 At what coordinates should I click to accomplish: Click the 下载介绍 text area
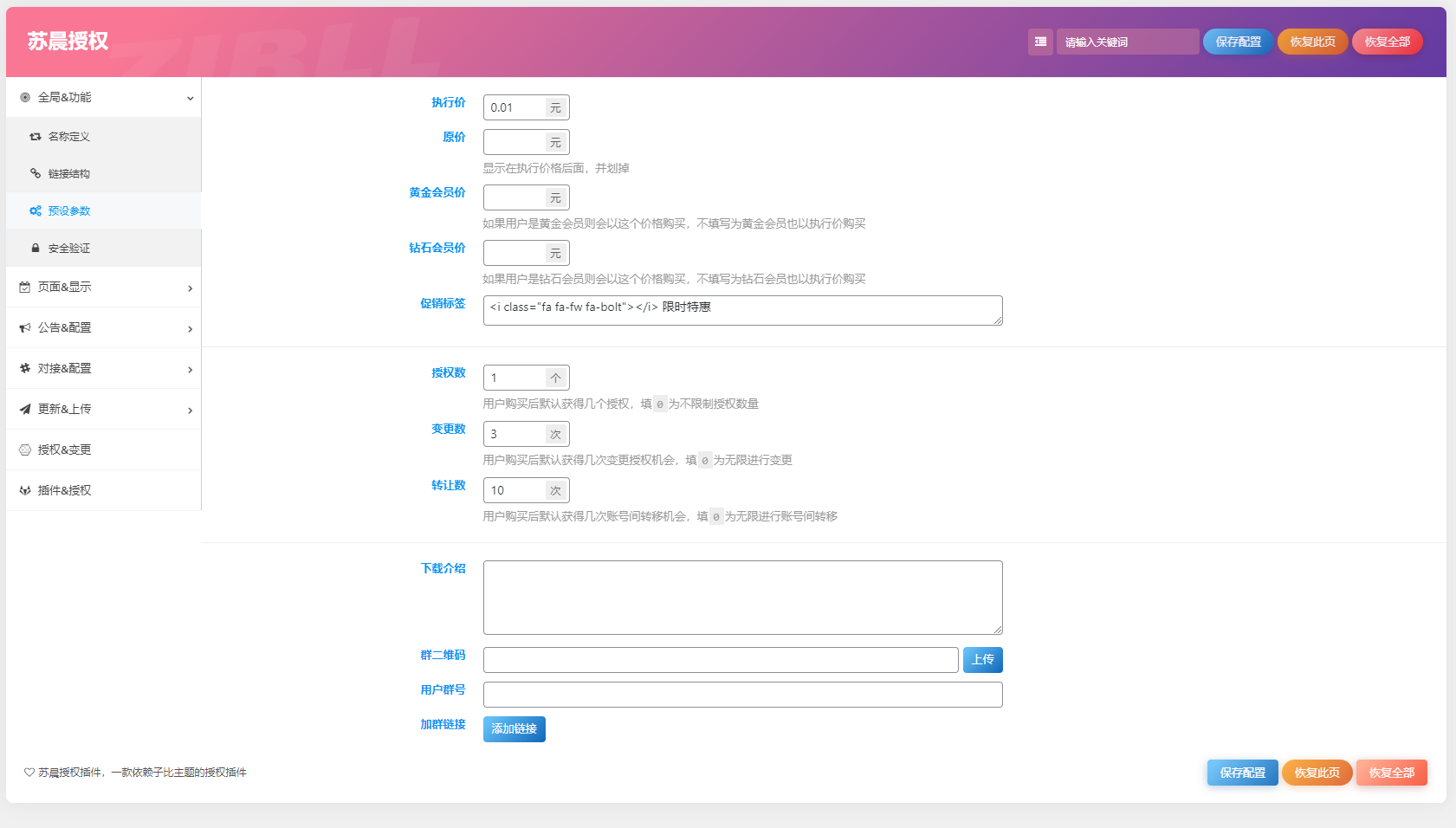[x=742, y=598]
